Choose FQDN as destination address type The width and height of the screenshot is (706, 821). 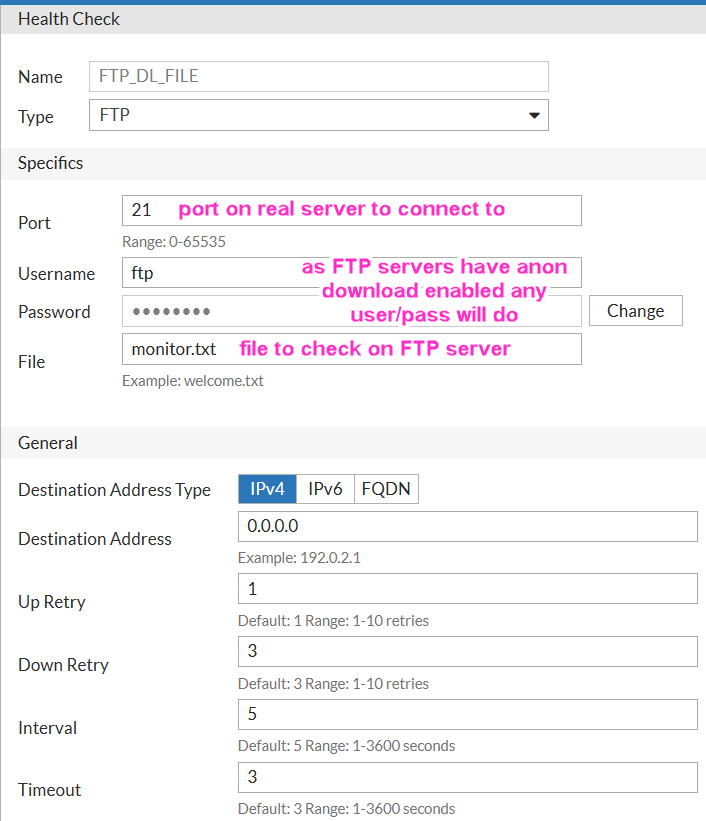pyautogui.click(x=386, y=489)
